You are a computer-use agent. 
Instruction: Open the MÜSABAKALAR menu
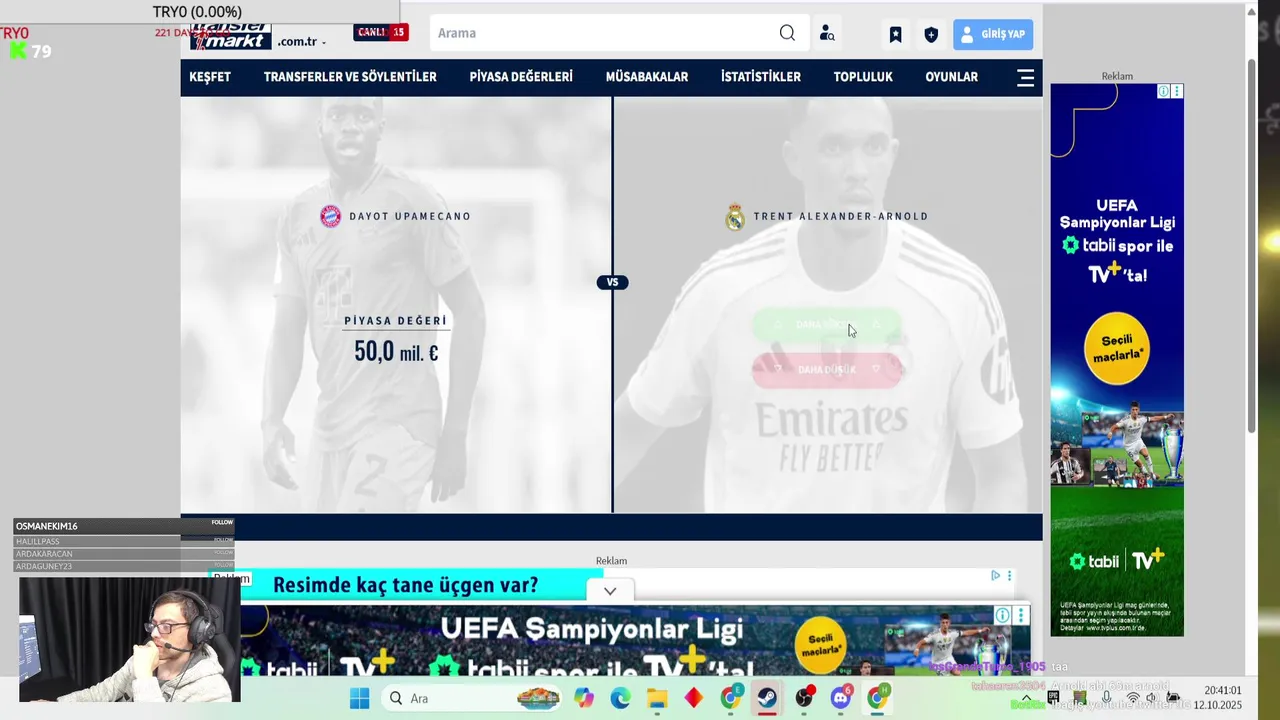tap(647, 77)
